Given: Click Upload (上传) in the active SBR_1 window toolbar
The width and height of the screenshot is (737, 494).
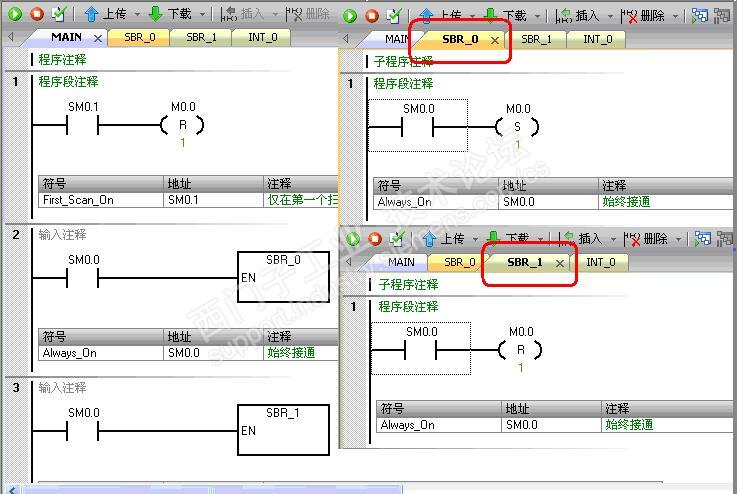Looking at the screenshot, I should 443,239.
